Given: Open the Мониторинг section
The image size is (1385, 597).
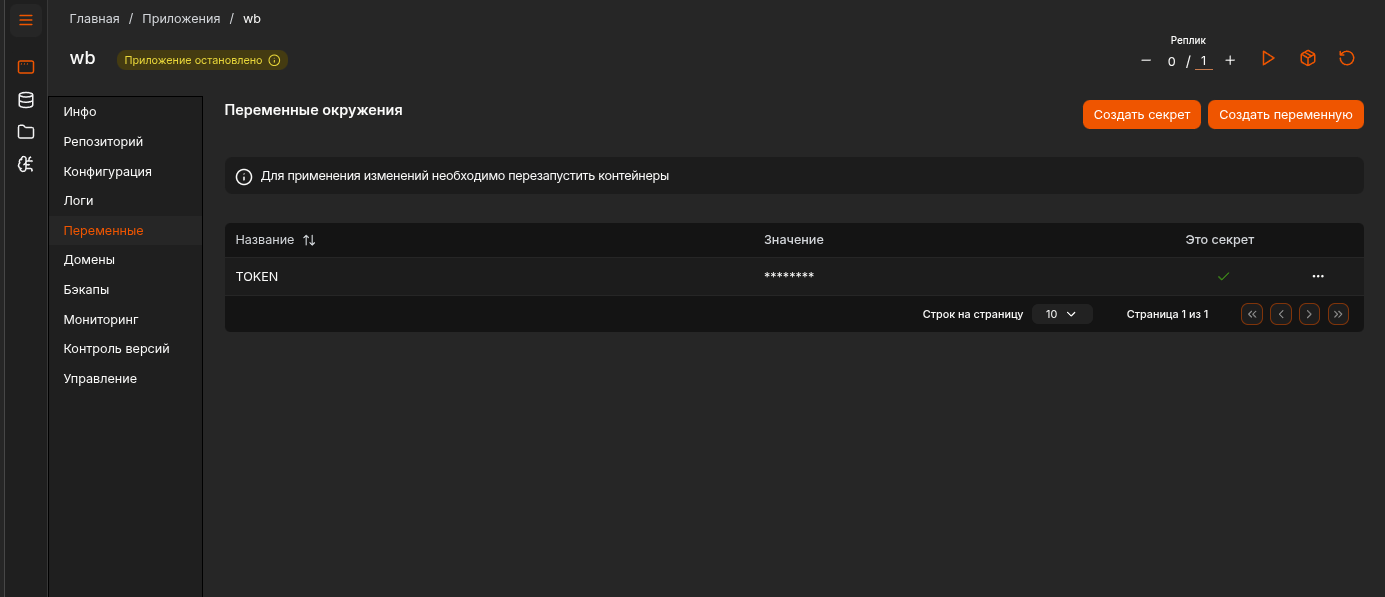Looking at the screenshot, I should point(100,320).
